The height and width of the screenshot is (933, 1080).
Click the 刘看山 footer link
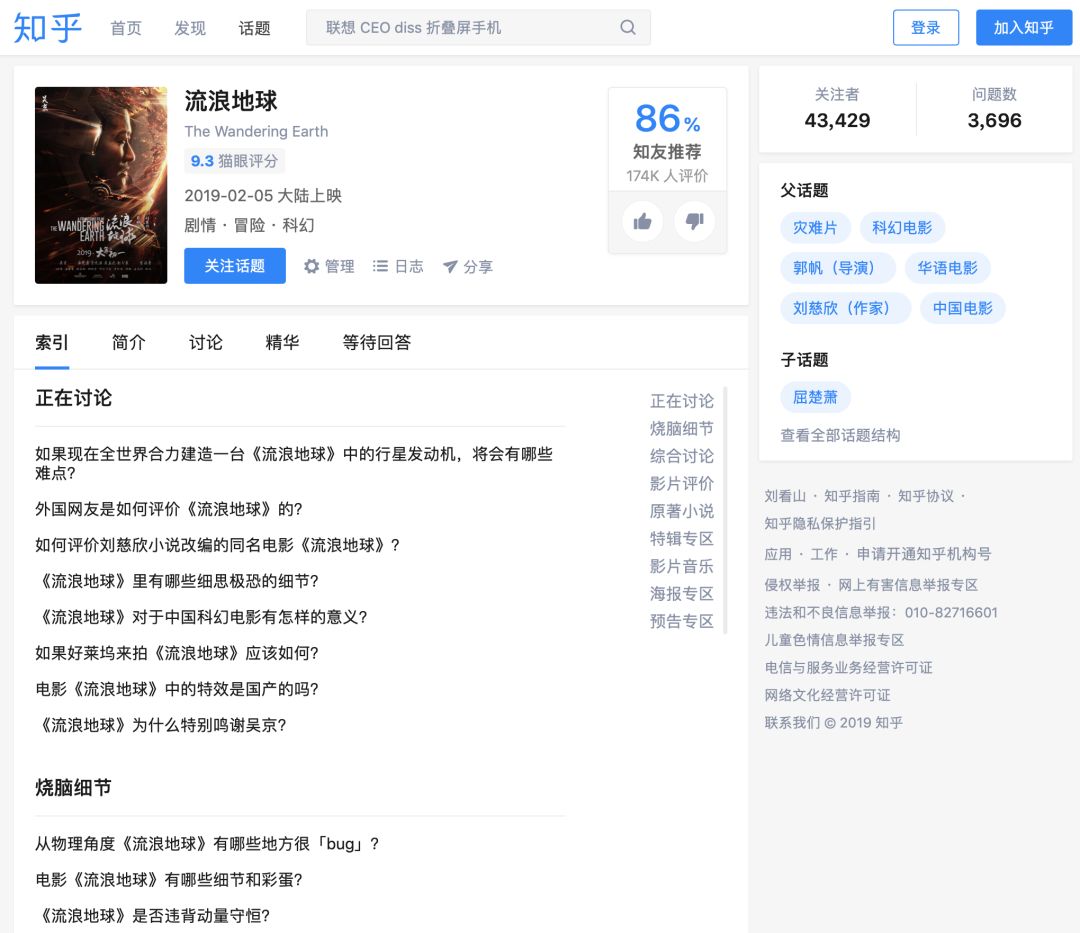[x=785, y=496]
